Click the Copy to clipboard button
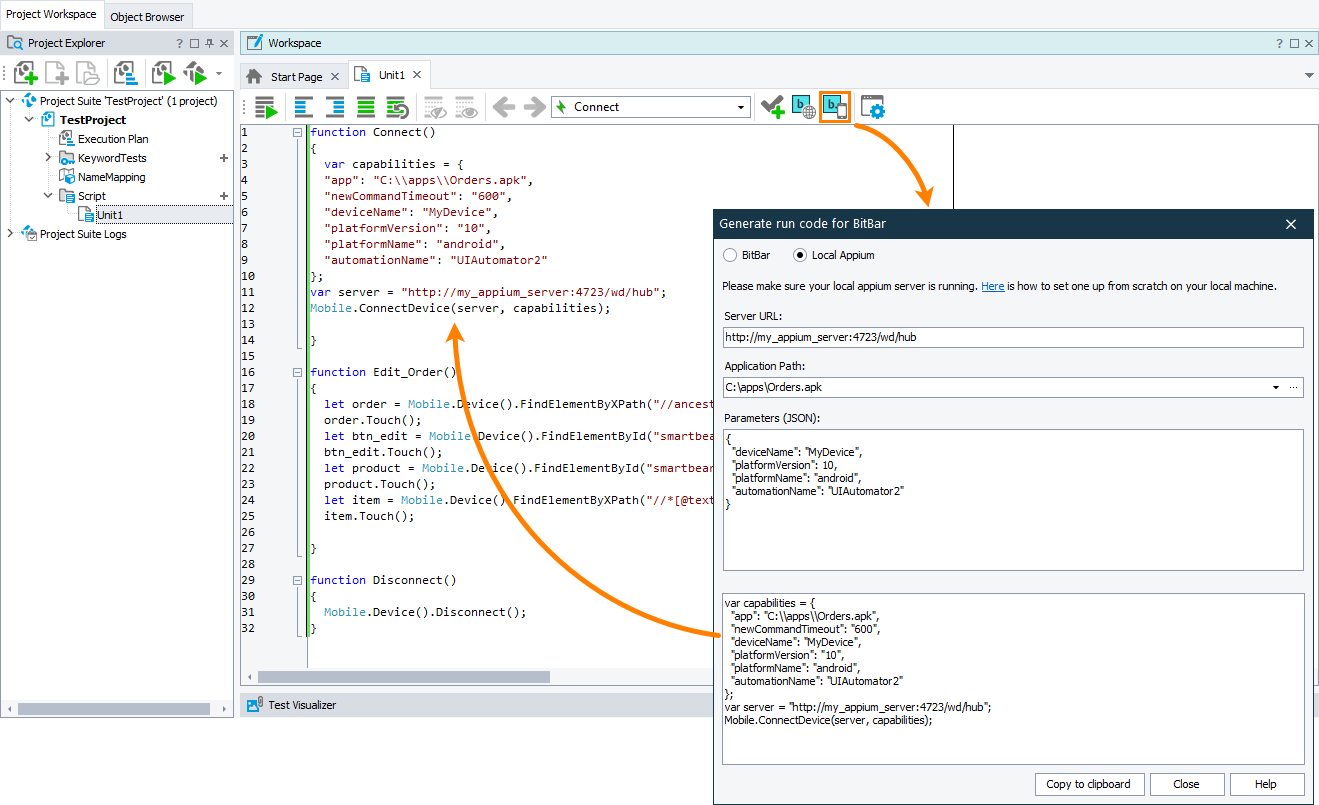The height and width of the screenshot is (805, 1319). click(x=1089, y=784)
